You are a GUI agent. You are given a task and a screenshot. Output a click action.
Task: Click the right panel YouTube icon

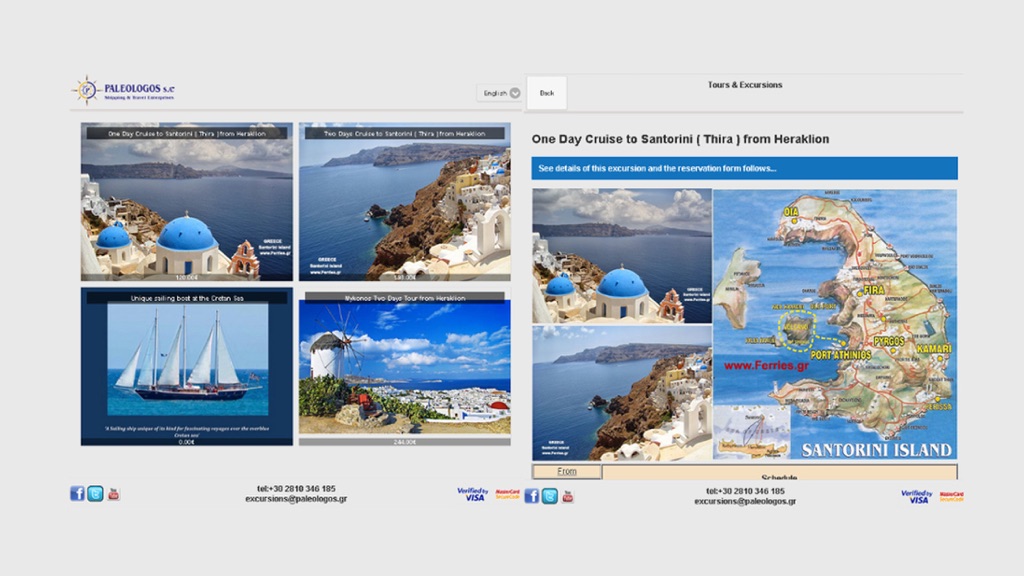pyautogui.click(x=568, y=496)
